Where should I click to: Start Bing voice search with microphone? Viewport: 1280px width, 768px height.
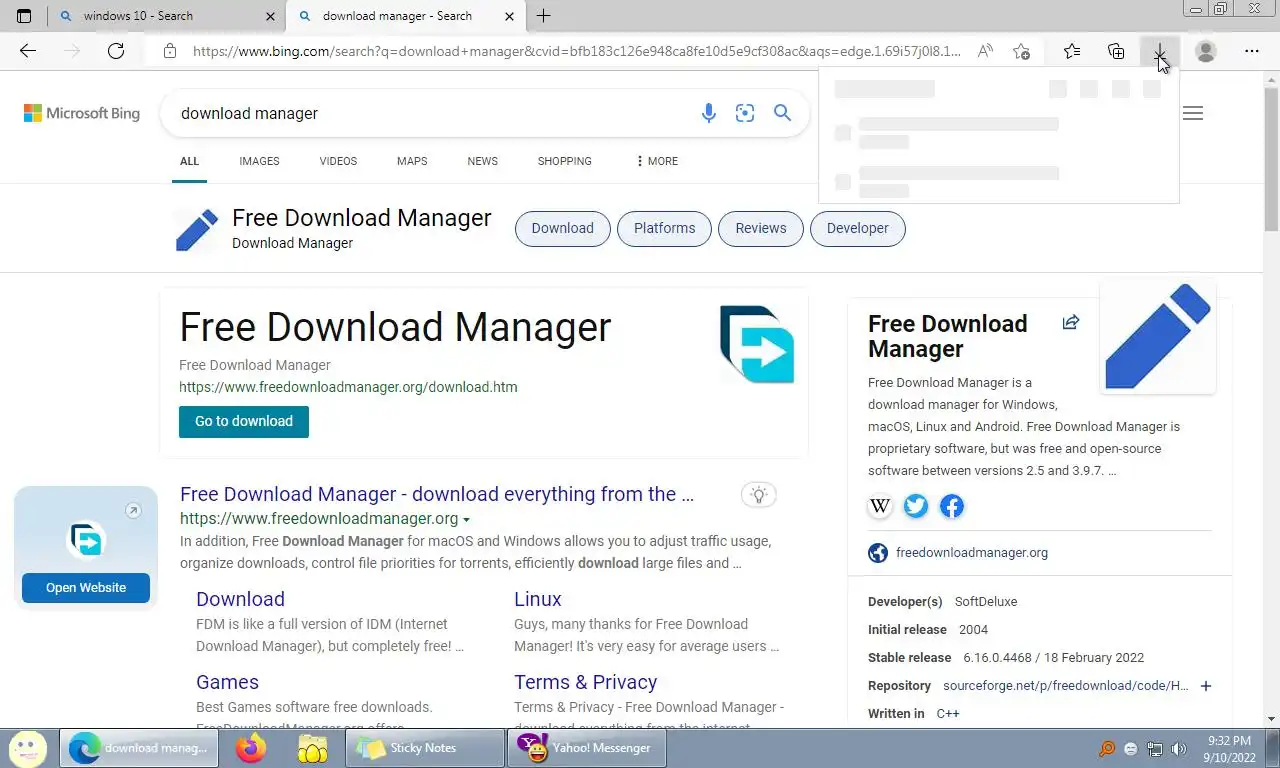[709, 113]
